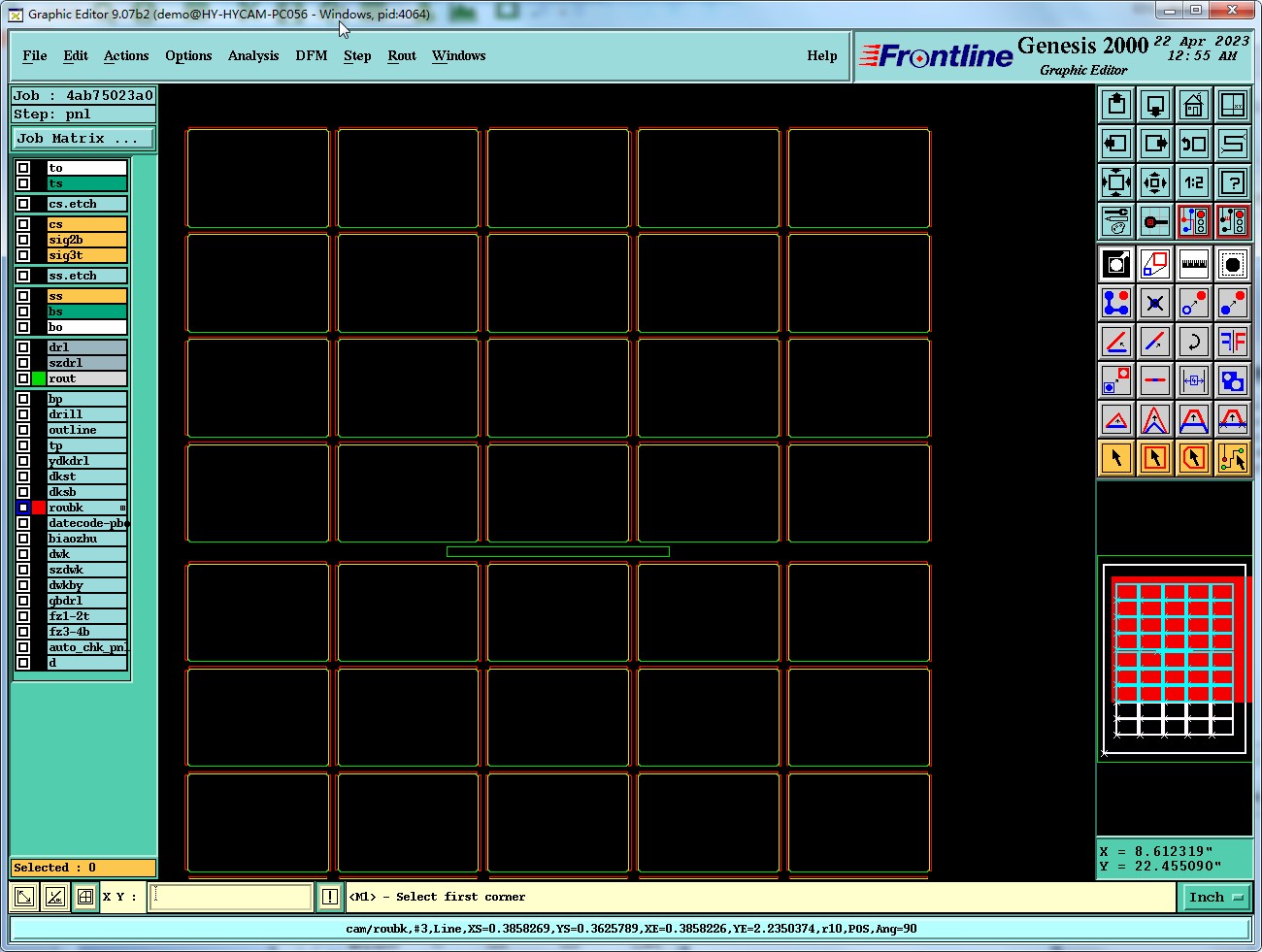
Task: Click the 1:2 scale icon
Action: (x=1194, y=182)
